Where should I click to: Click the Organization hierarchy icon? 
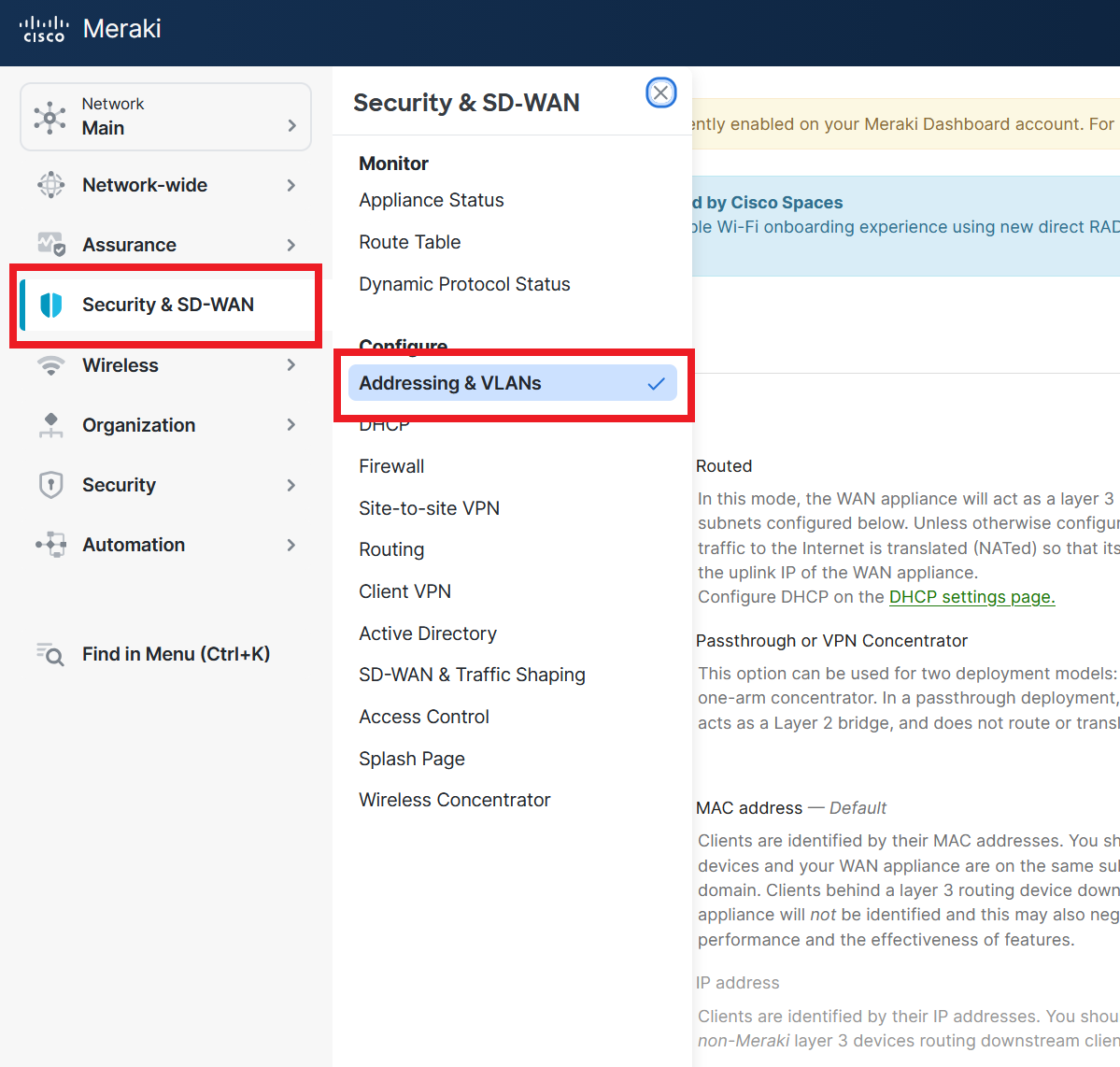tap(50, 425)
